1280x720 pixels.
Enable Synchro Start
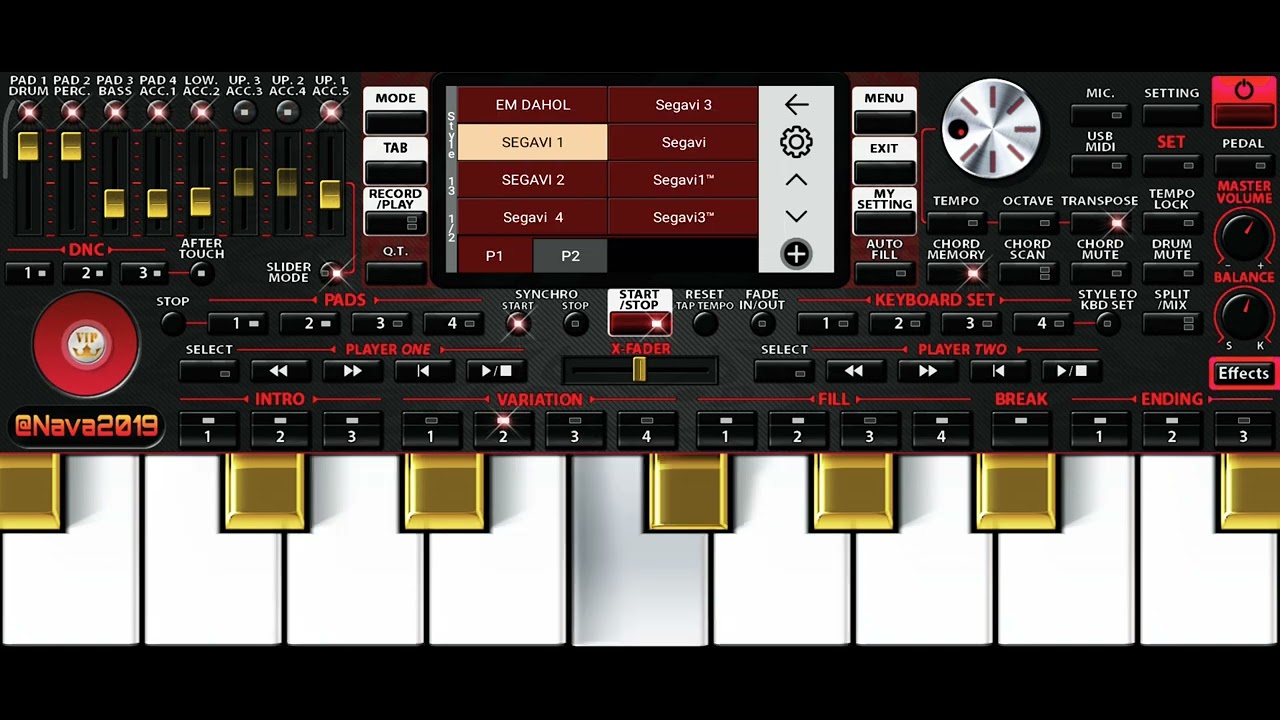point(518,323)
